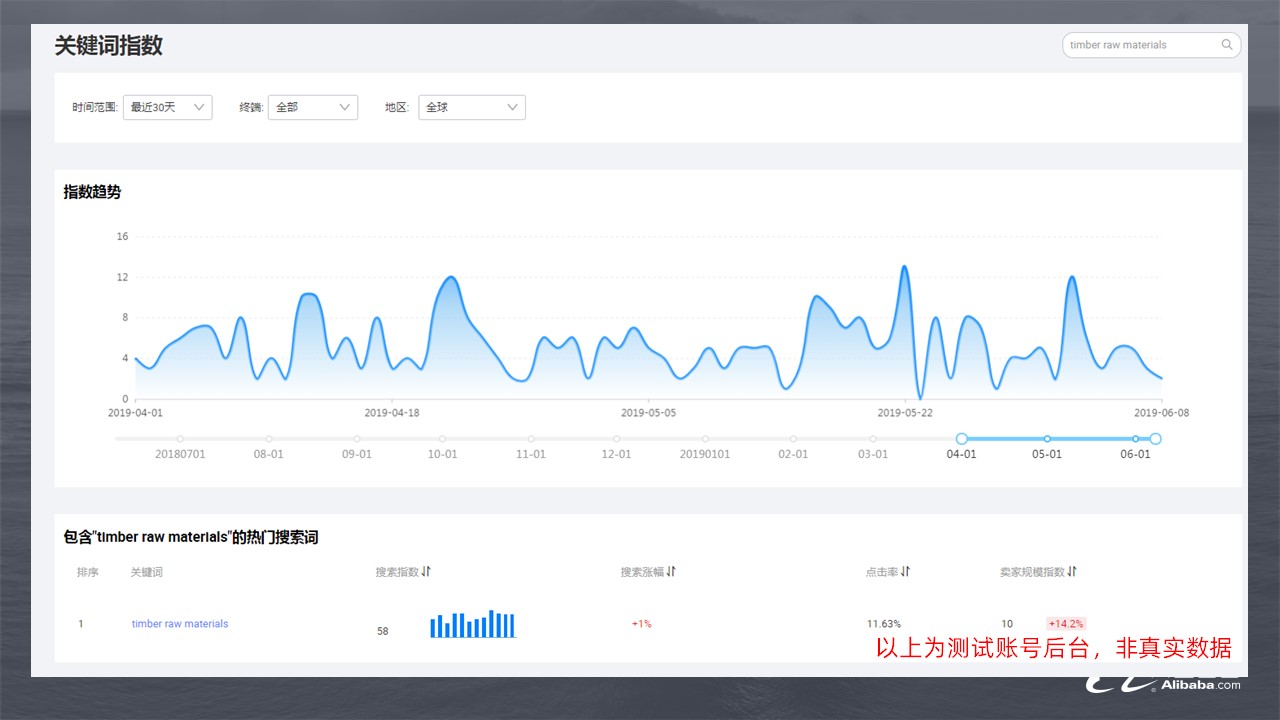
Task: Click the chart peak near 2019-05-22
Action: 905,267
